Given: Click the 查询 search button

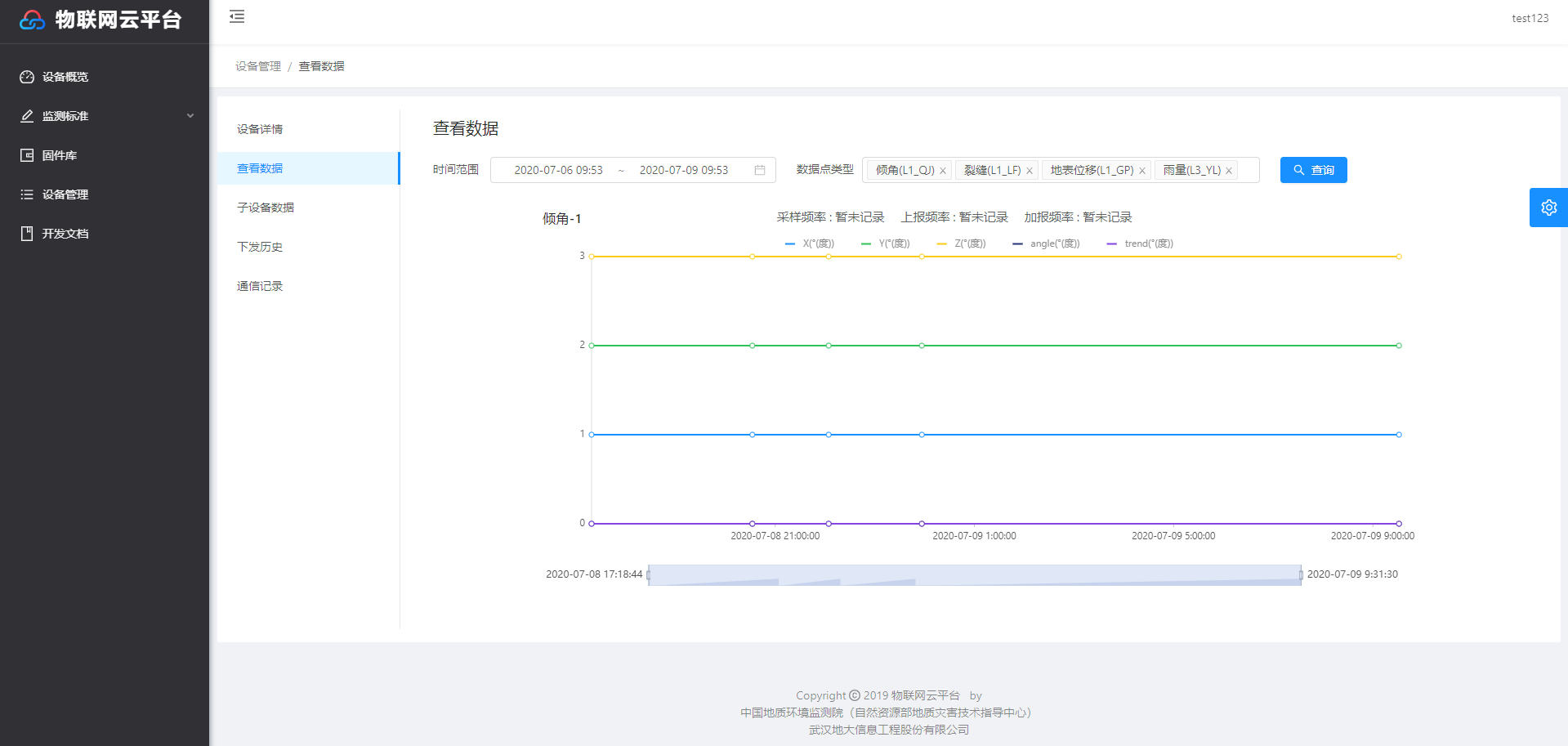Looking at the screenshot, I should point(1313,170).
